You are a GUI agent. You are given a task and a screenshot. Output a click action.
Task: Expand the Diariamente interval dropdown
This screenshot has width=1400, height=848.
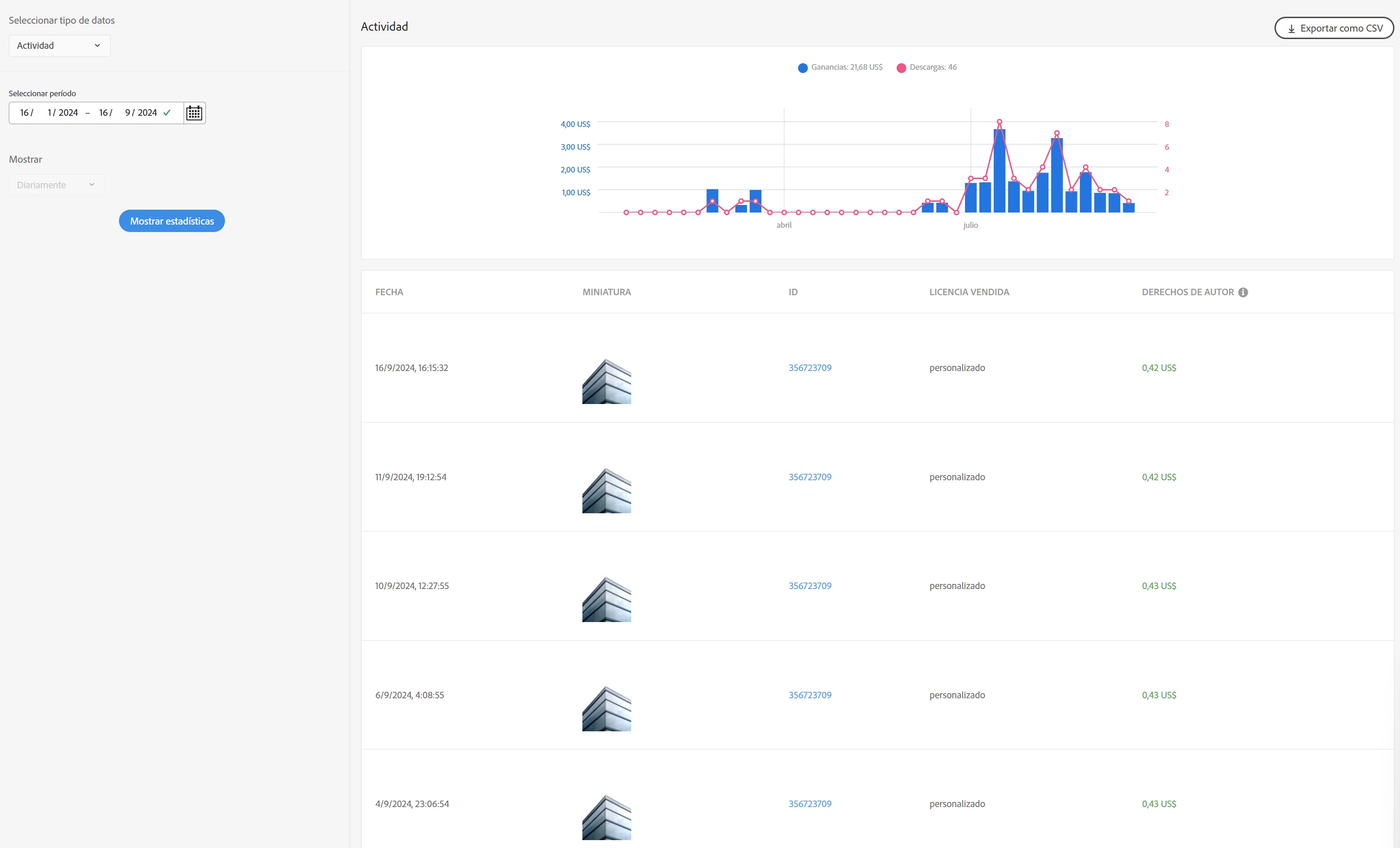(x=56, y=185)
